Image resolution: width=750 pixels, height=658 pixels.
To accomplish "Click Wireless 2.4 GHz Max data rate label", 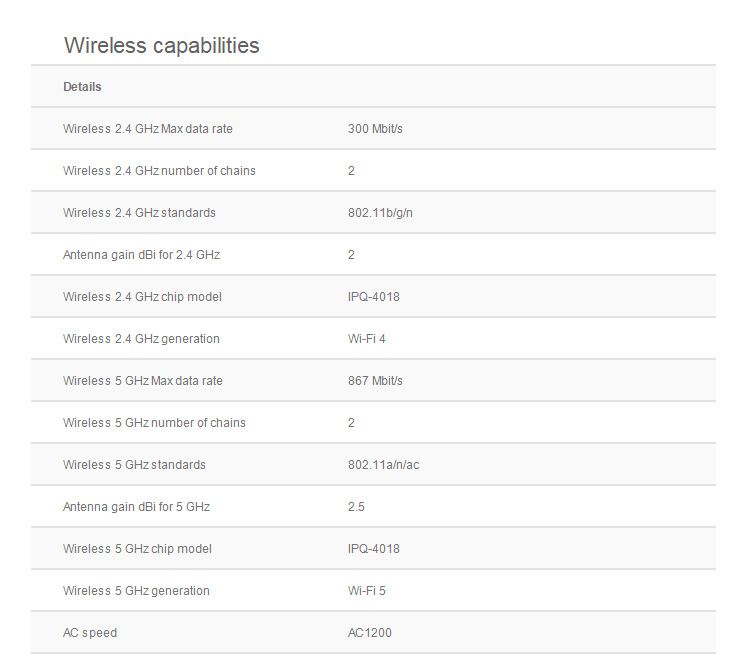I will 147,129.
